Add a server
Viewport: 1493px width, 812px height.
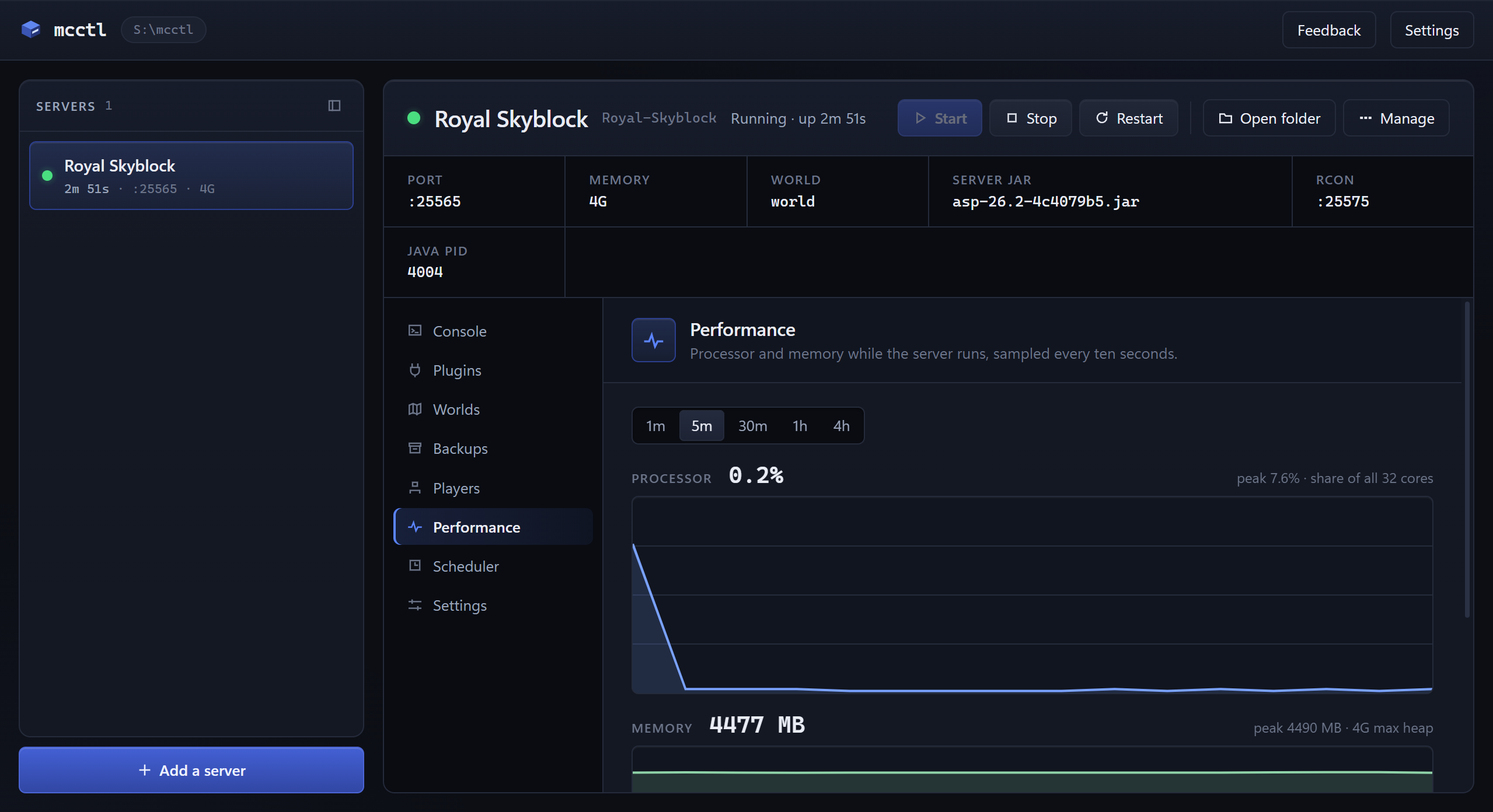191,770
